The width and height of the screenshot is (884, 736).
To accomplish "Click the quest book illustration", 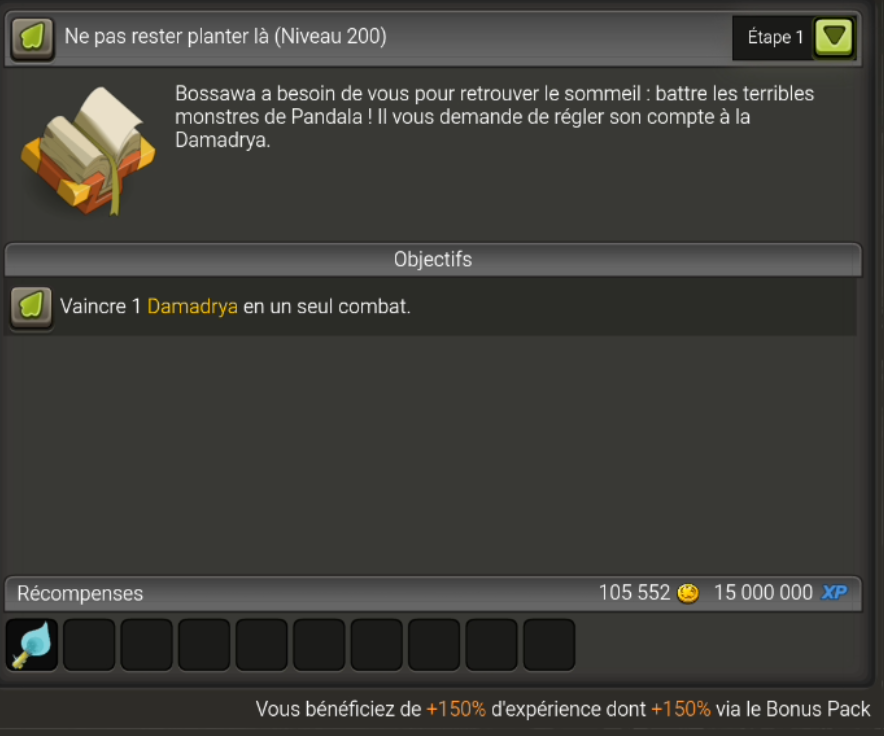I will (88, 151).
